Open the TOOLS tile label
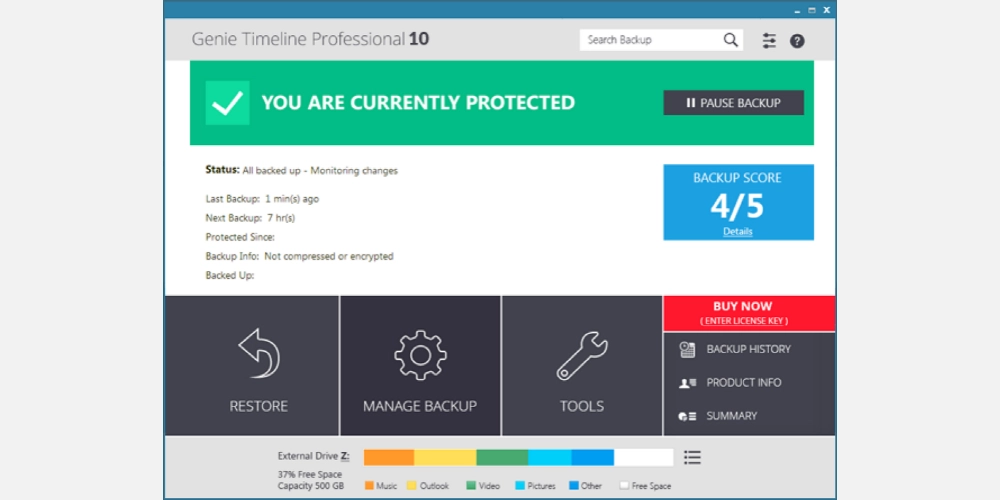The width and height of the screenshot is (1000, 500). (x=582, y=406)
